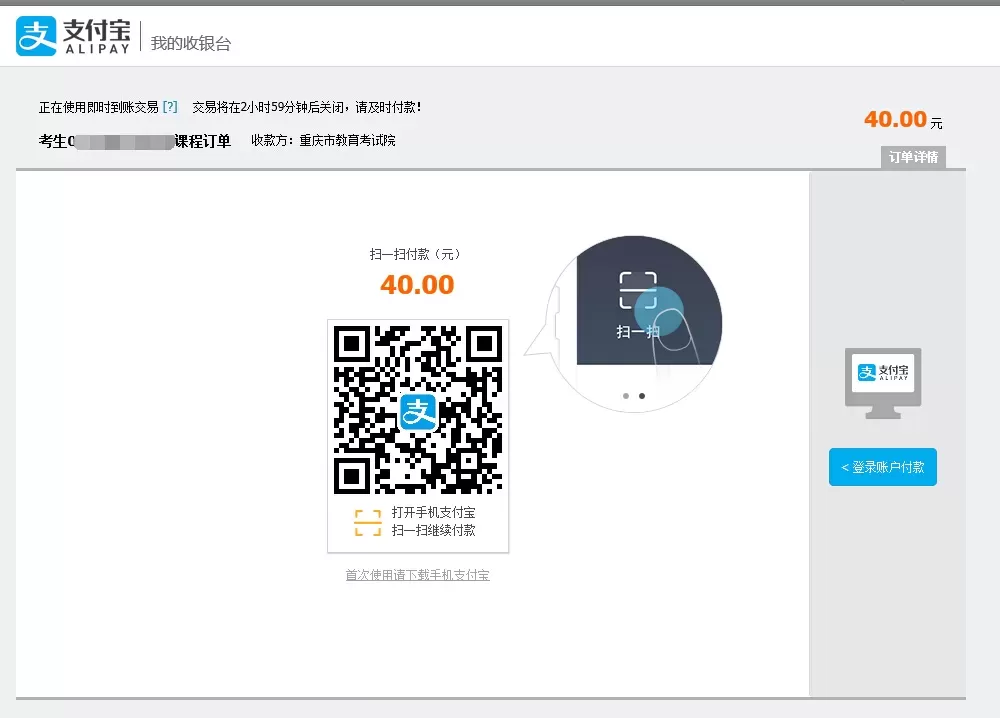This screenshot has height=718, width=1000.
Task: Open the [?] help link for instant transactions
Action: 170,107
